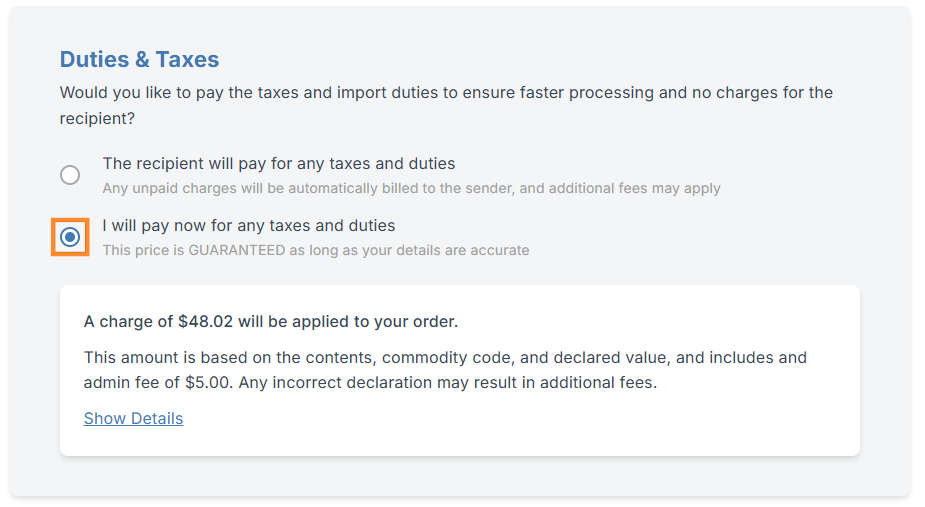Click the 'Would you like to pay' question text
The width and height of the screenshot is (925, 507).
(x=445, y=93)
